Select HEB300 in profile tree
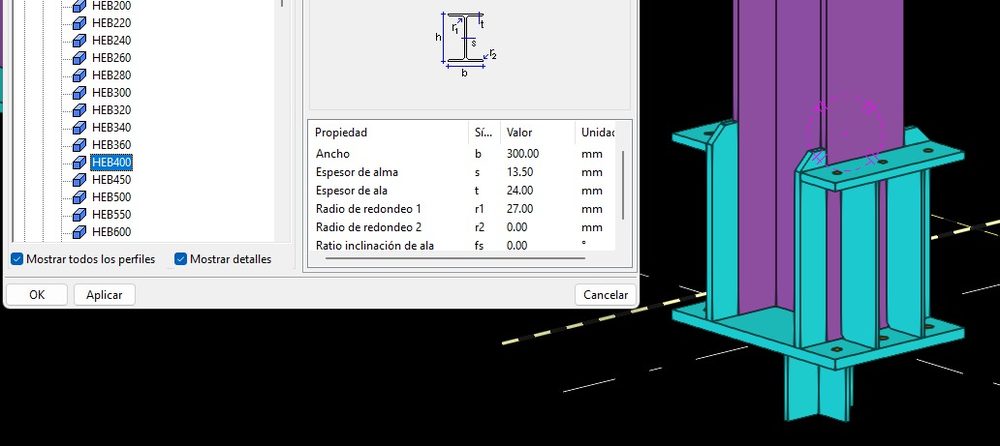The height and width of the screenshot is (446, 1000). tap(112, 93)
